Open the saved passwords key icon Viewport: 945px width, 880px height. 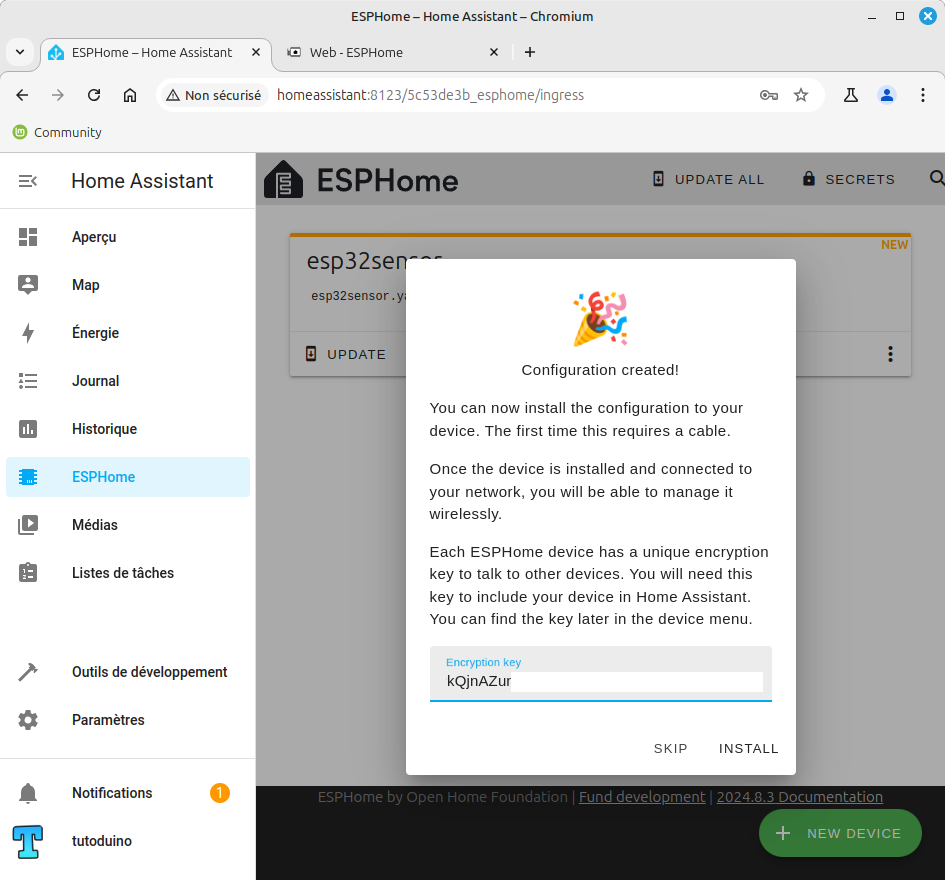pos(768,95)
